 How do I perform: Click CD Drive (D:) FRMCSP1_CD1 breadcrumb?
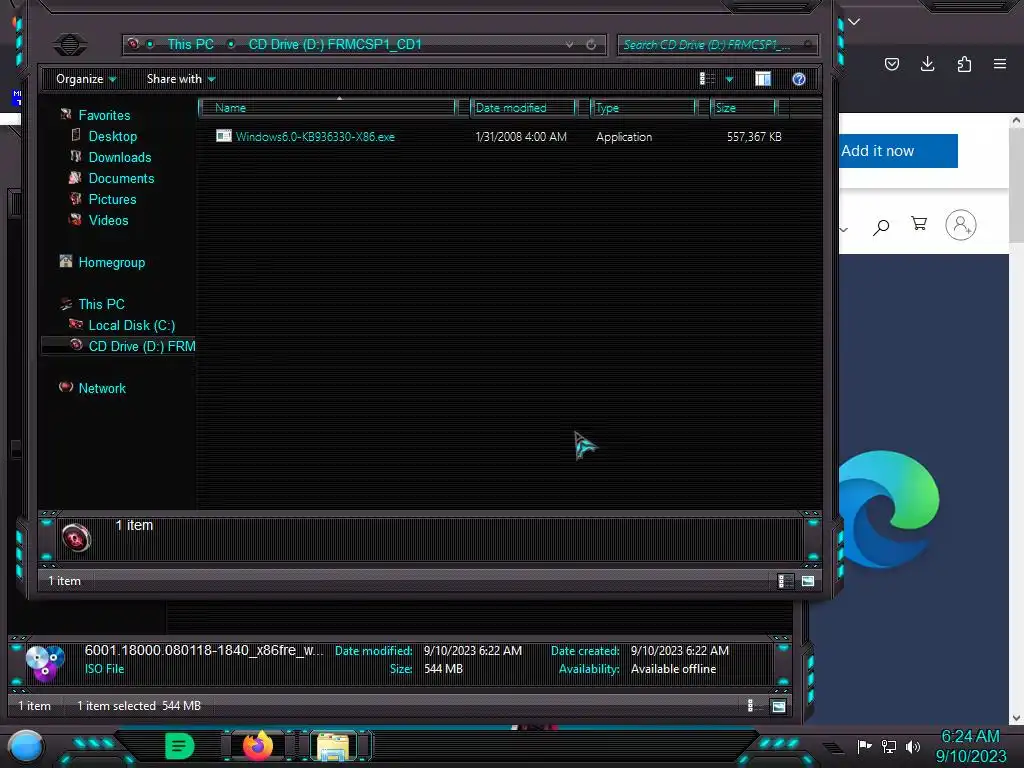(335, 44)
